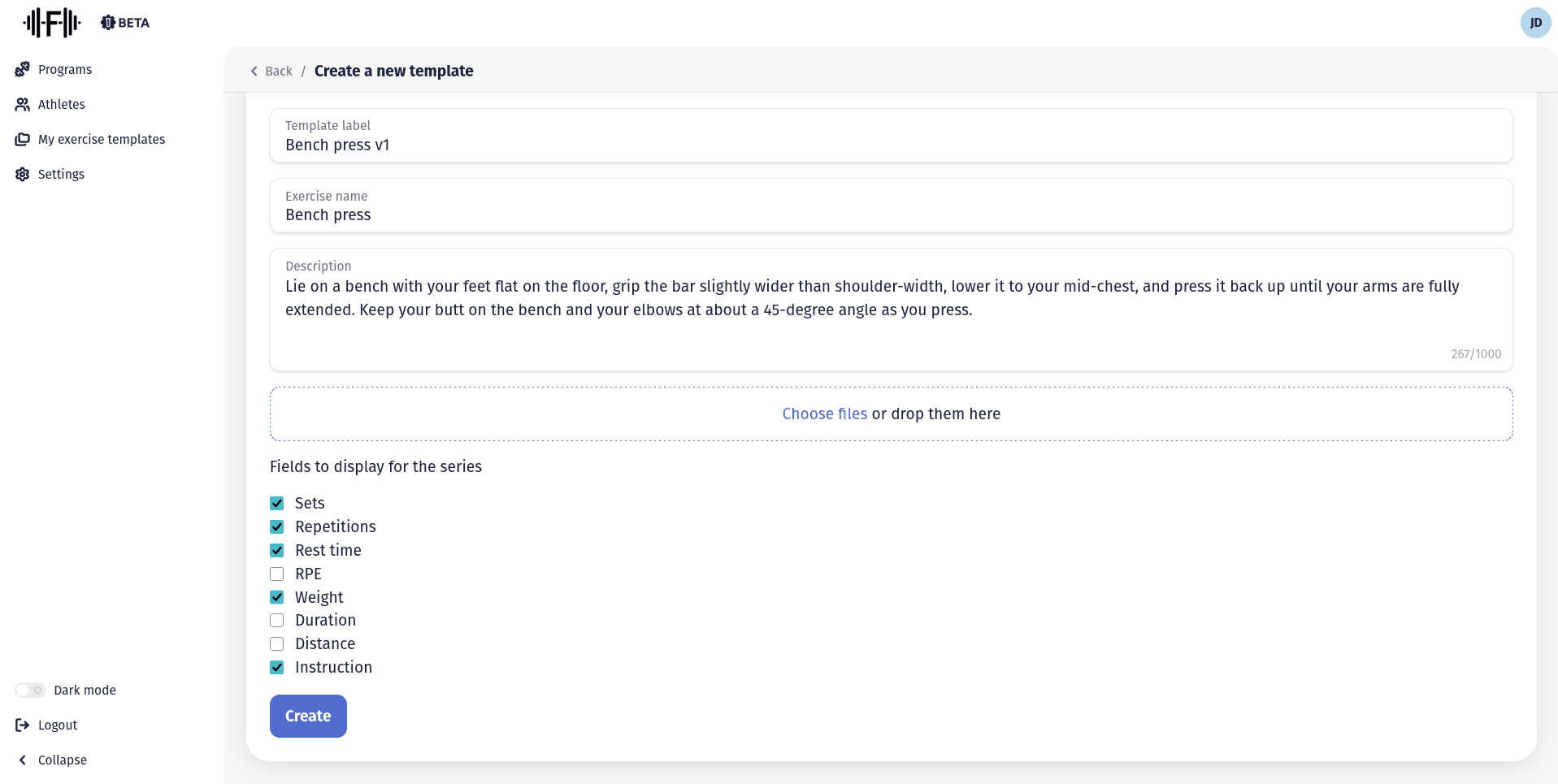The width and height of the screenshot is (1558, 784).
Task: Click the Choose files link
Action: coord(824,414)
